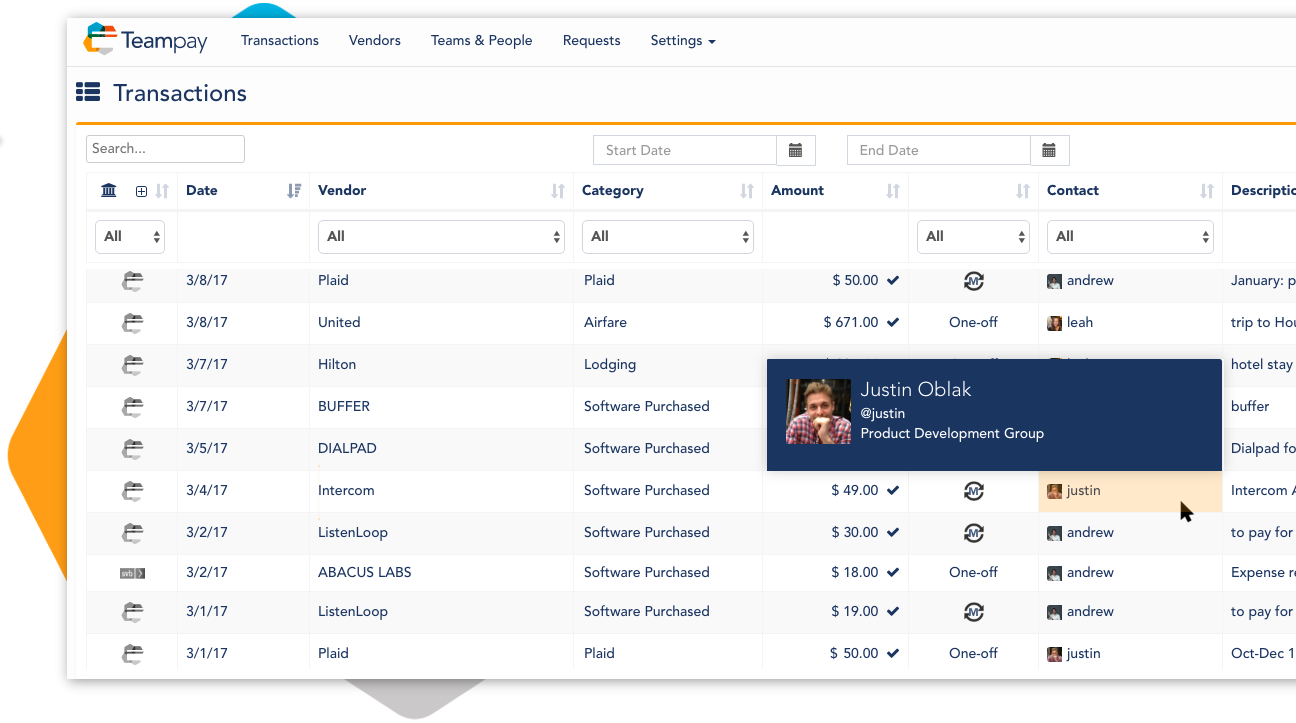Screen dimensions: 1296x723
Task: Click the bank account column icon
Action: tap(109, 190)
